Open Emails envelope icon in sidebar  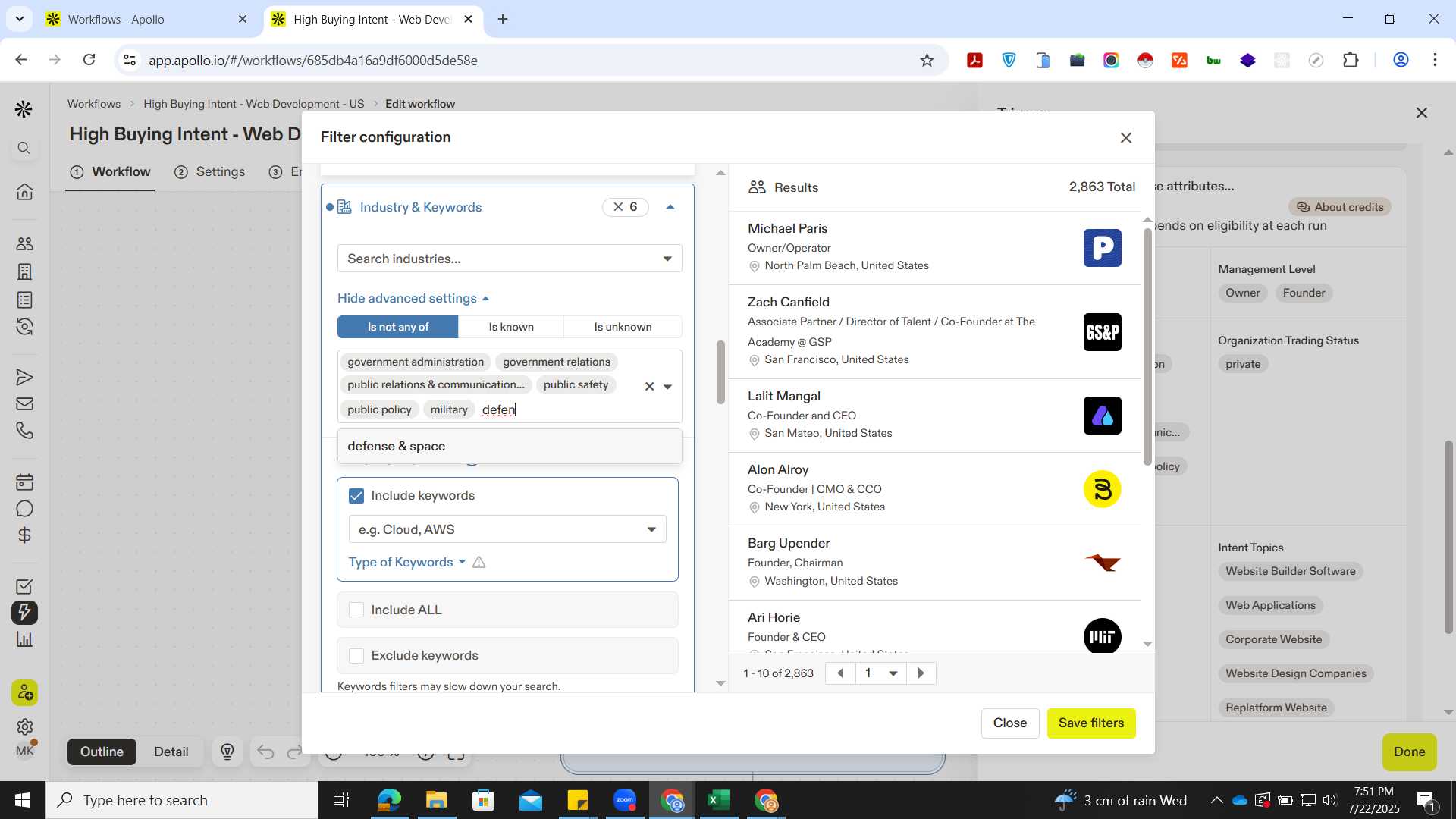tap(24, 403)
